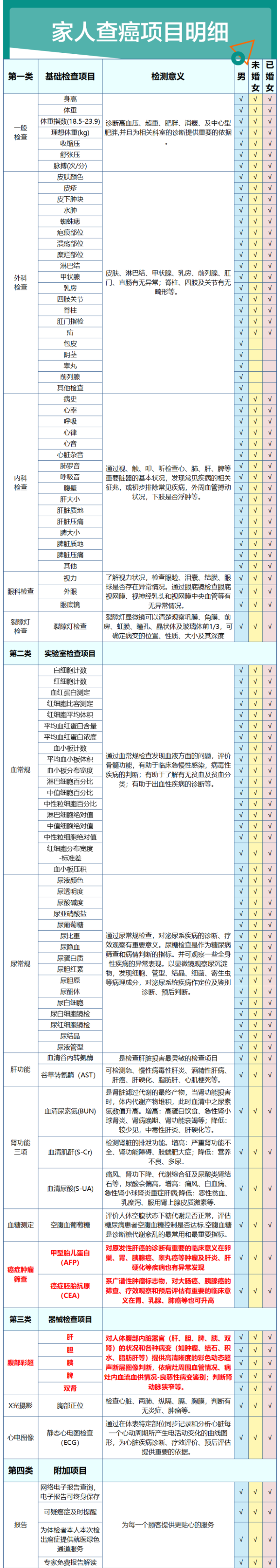Toggle the 男 checkmark in the 包皮 row

[x=241, y=343]
